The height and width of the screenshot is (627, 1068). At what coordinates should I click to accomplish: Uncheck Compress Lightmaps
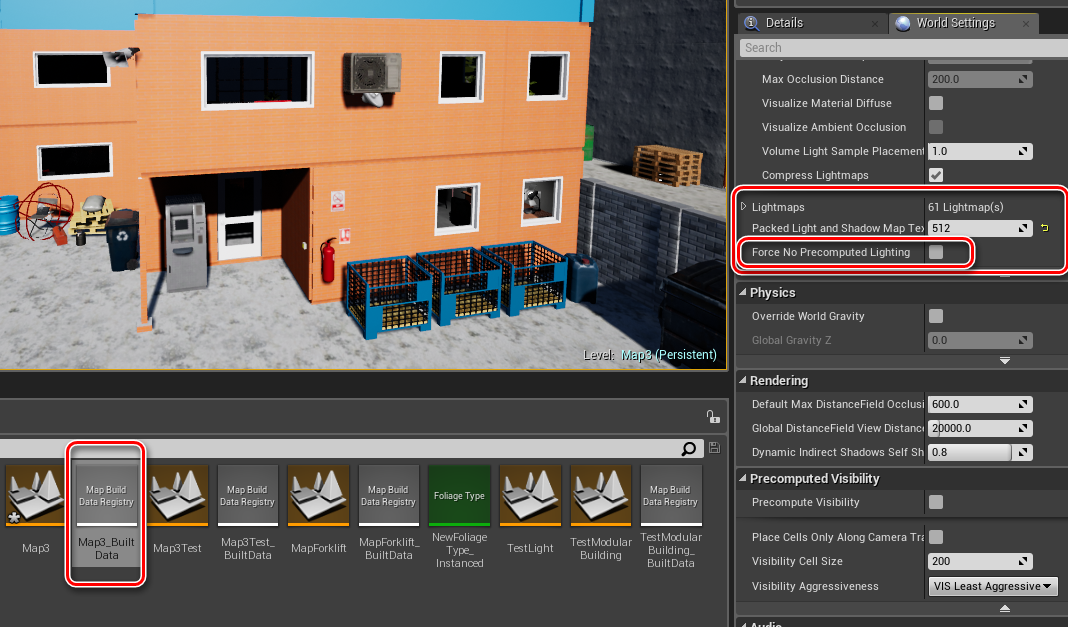(936, 175)
